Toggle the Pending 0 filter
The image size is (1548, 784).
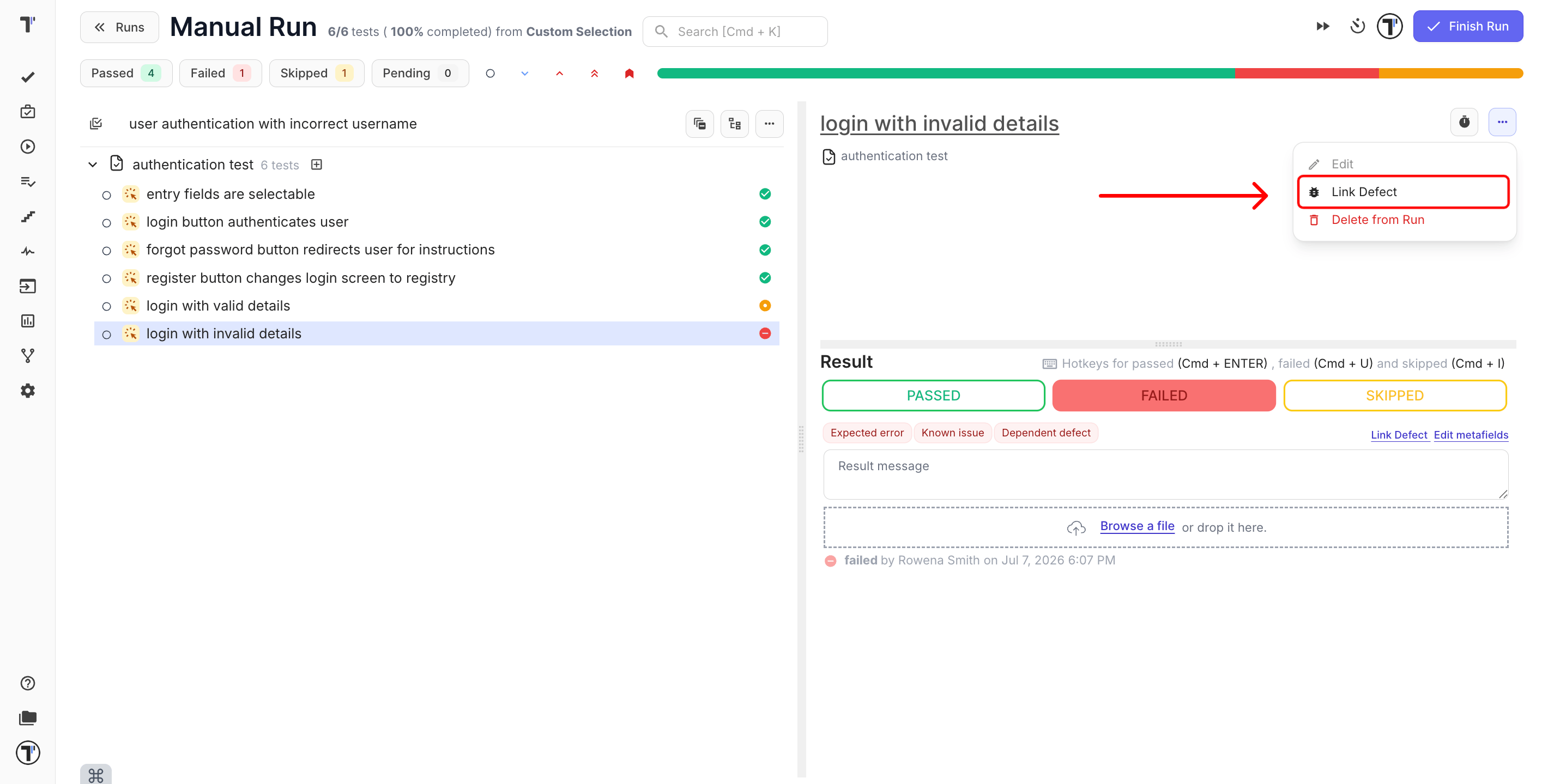click(x=420, y=74)
